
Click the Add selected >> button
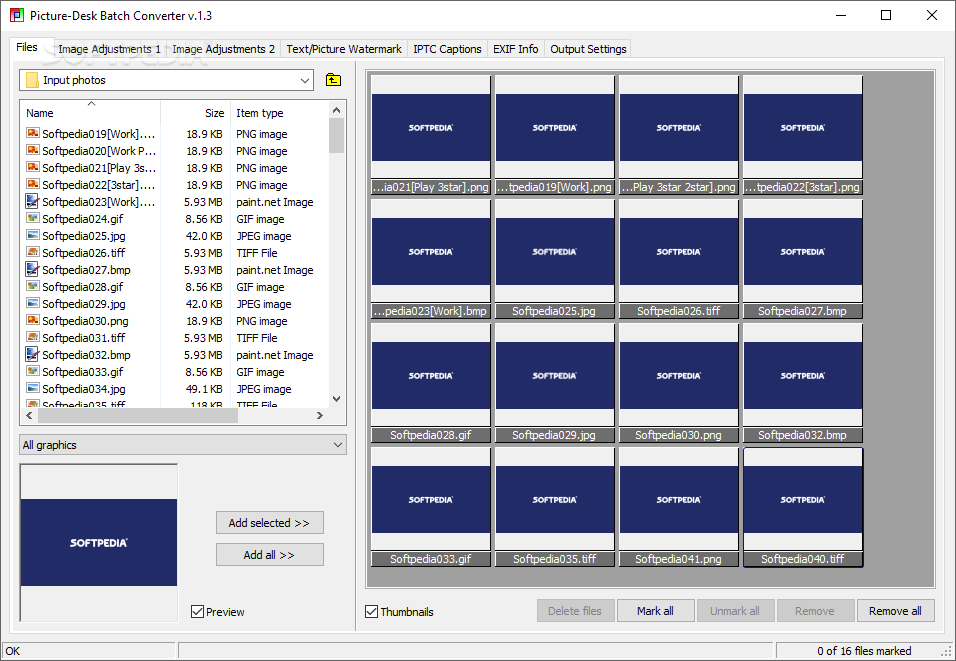click(x=269, y=523)
